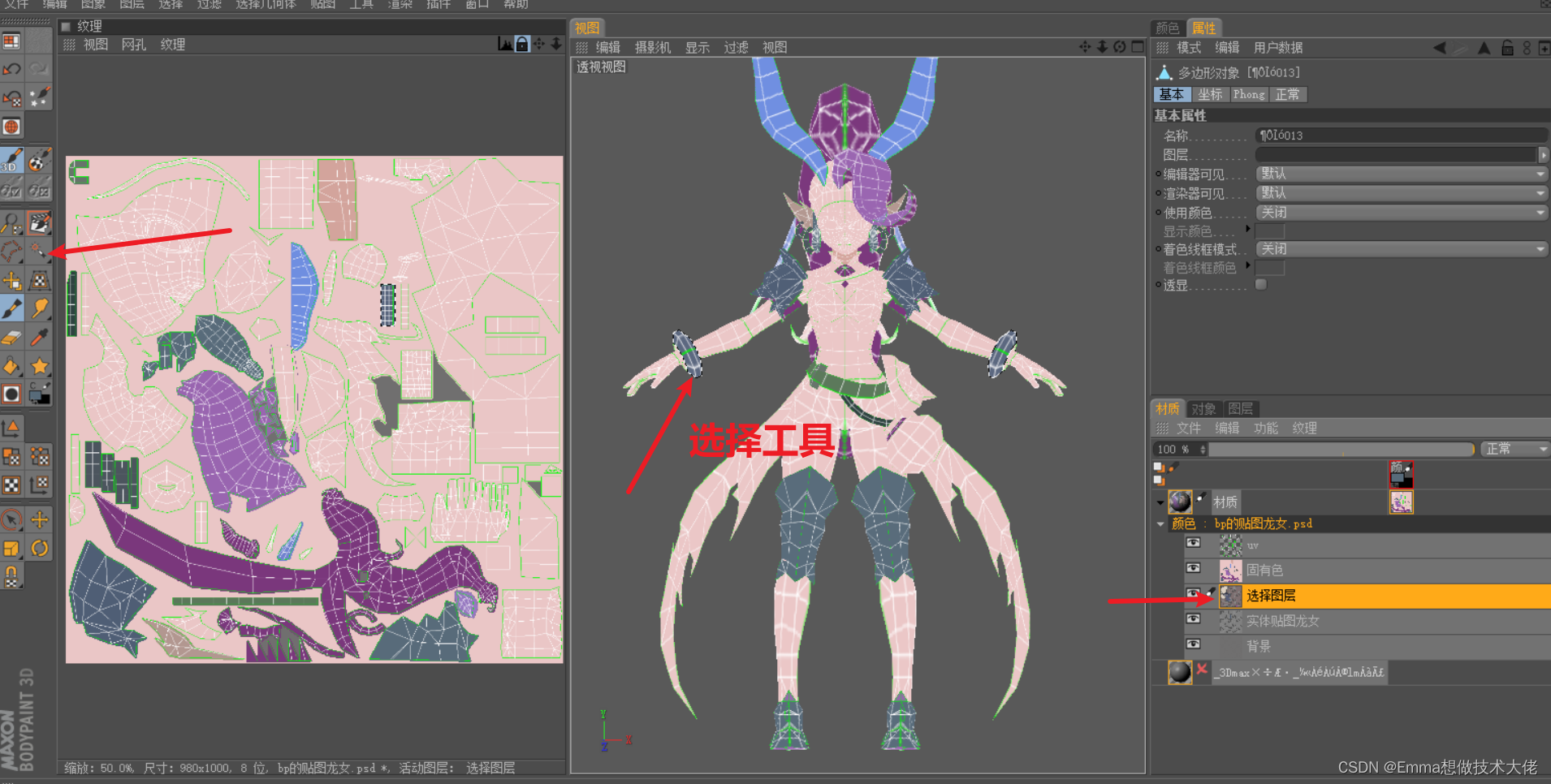Screen dimensions: 1551x784
Task: Select the rotate tool icon
Action: [x=39, y=549]
